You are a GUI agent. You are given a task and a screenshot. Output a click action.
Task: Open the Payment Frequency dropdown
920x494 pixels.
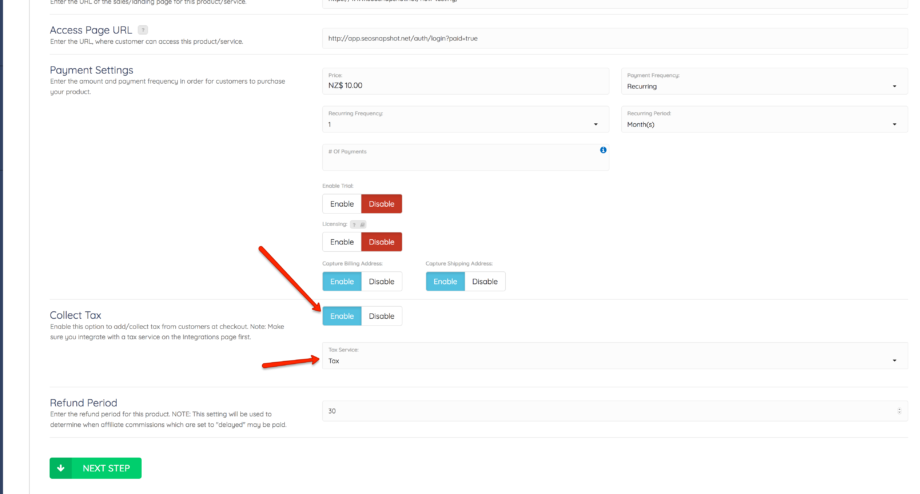(760, 86)
